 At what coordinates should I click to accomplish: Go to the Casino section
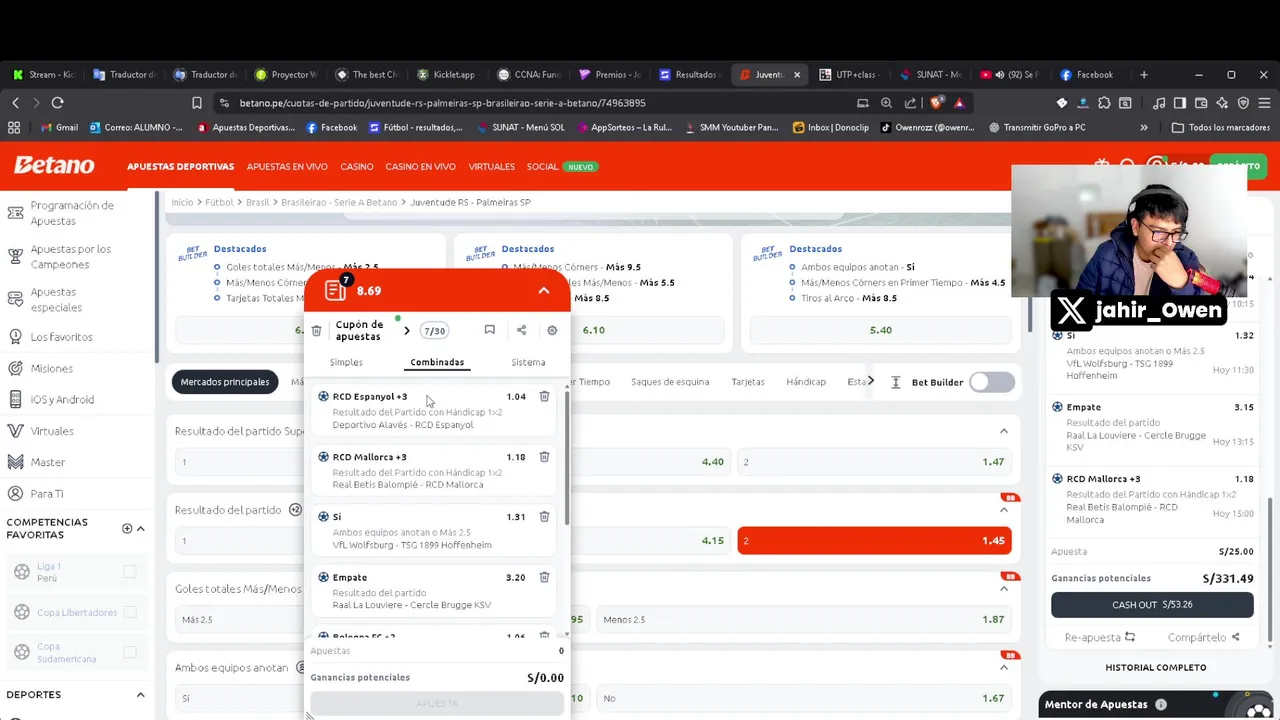[357, 167]
